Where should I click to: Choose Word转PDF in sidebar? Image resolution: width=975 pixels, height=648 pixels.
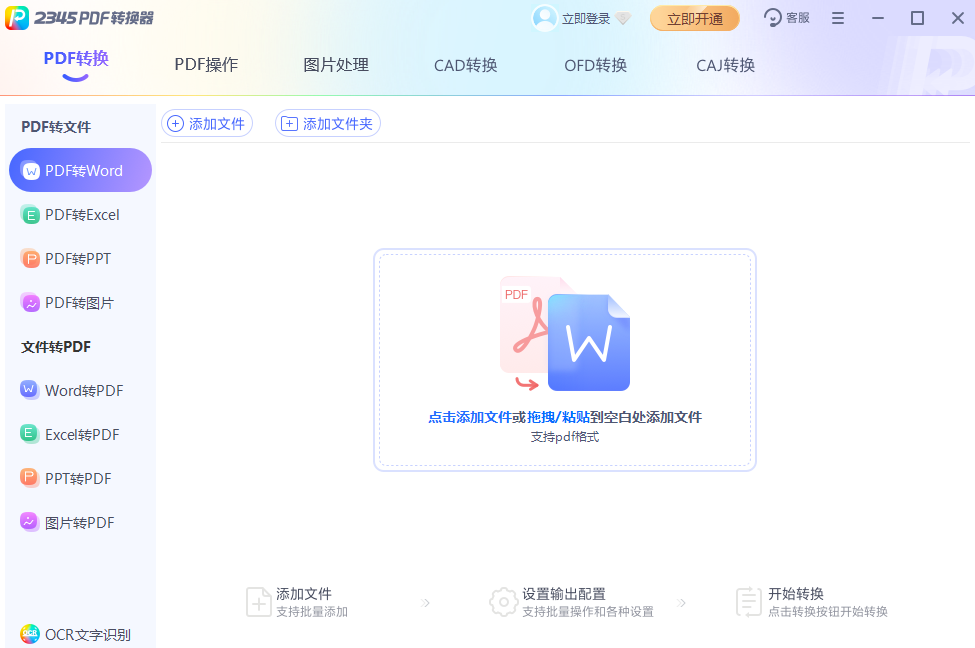click(79, 391)
